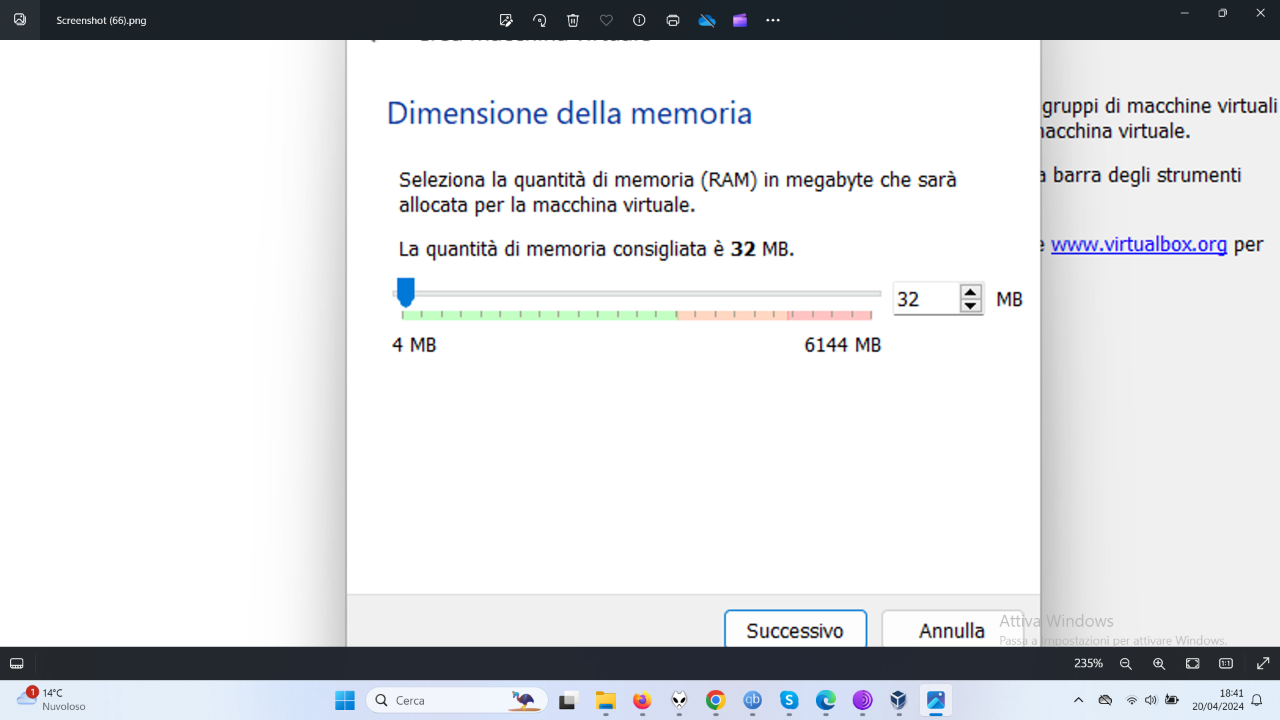Zoom in with the magnifier plus icon
The width and height of the screenshot is (1280, 720).
[1159, 664]
